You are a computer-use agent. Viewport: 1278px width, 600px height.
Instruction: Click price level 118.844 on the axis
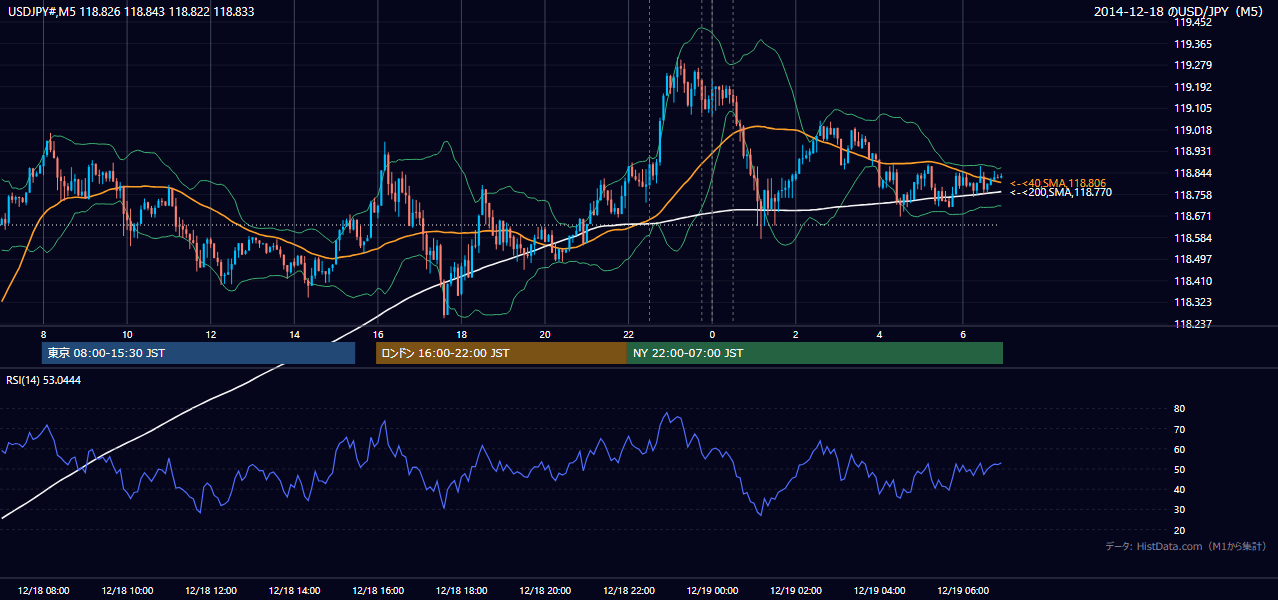pos(1193,173)
